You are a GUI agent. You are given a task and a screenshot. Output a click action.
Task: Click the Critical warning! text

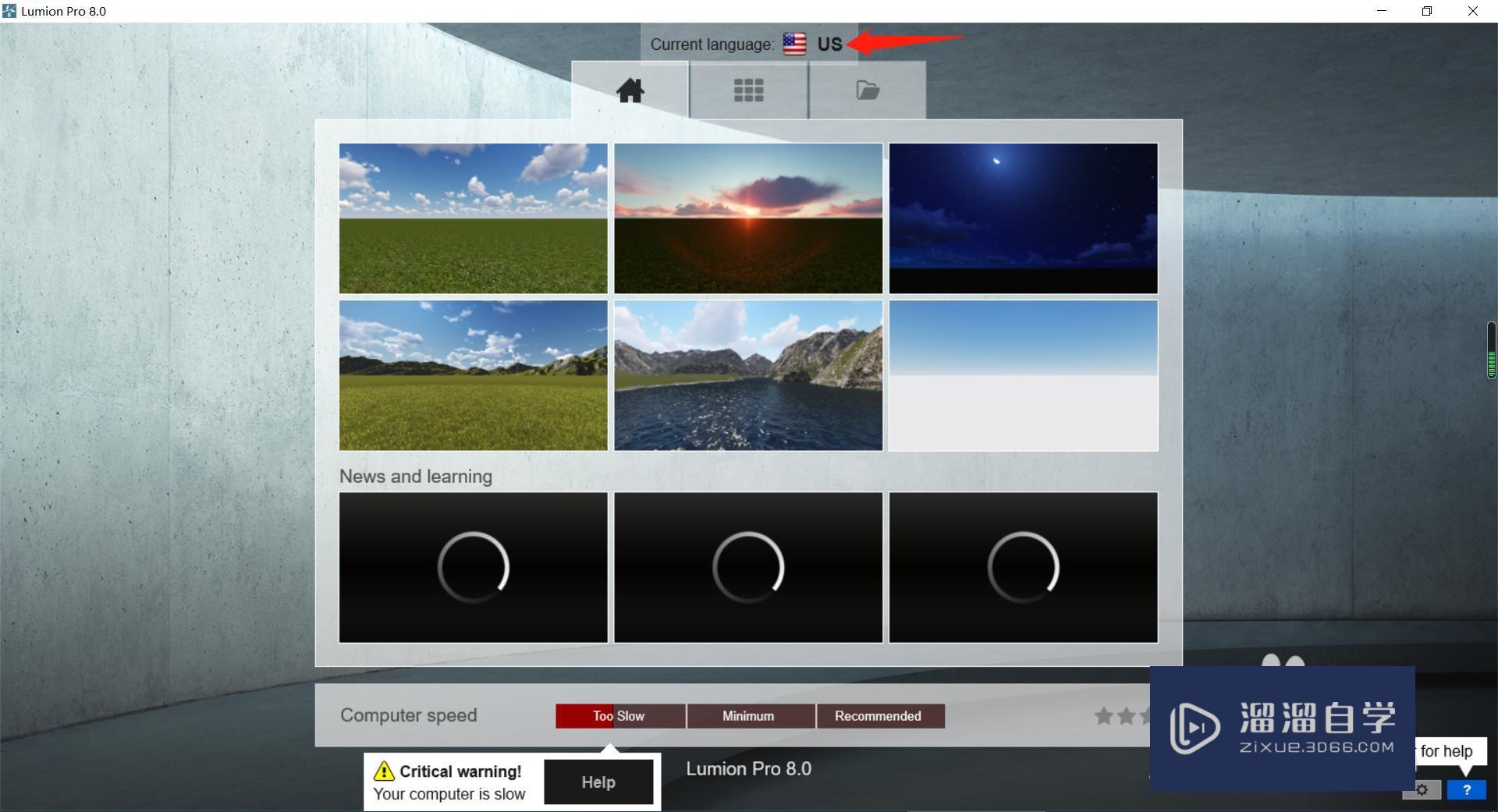point(460,771)
